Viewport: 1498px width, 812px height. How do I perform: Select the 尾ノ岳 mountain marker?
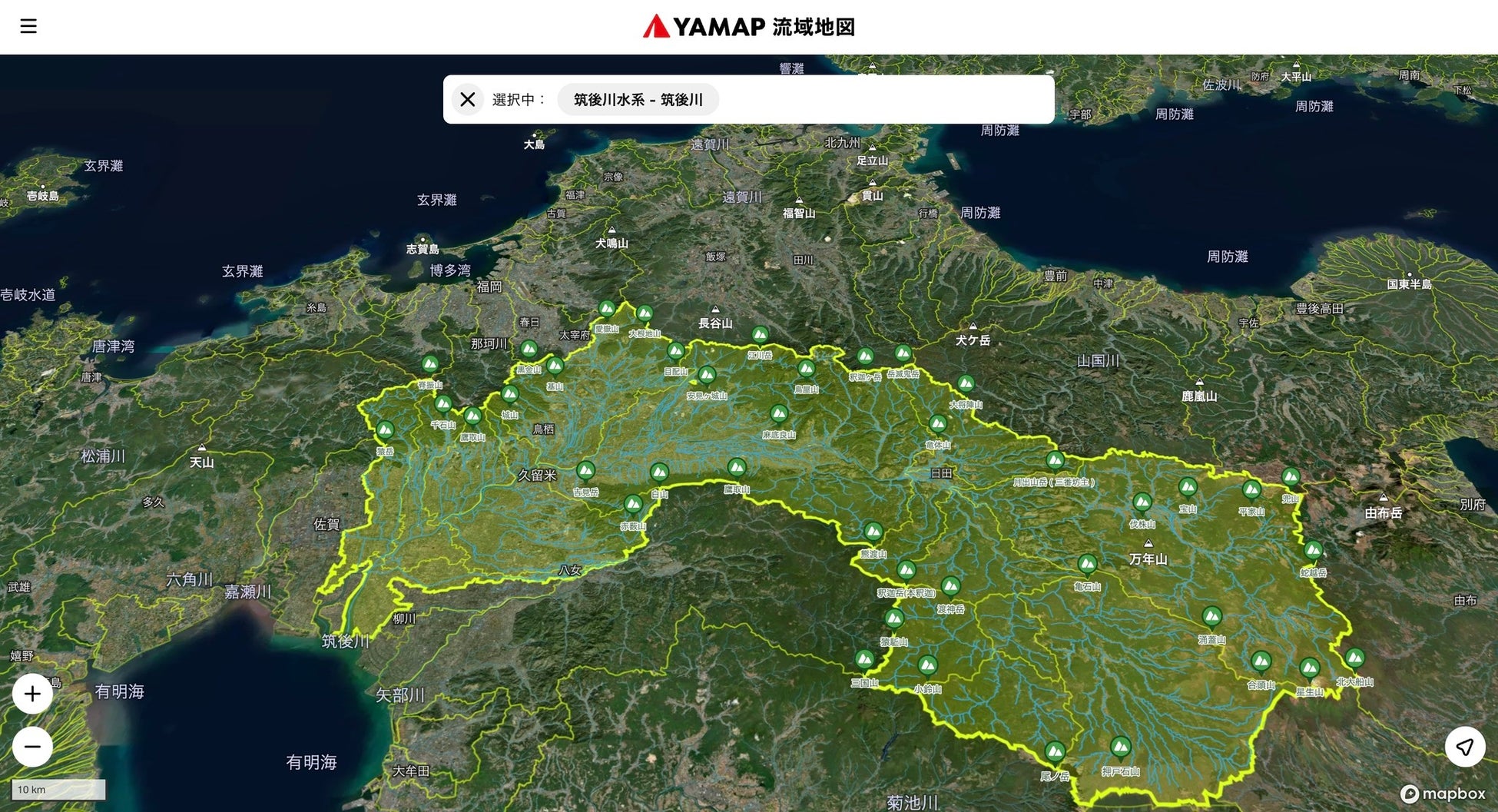tap(1056, 752)
